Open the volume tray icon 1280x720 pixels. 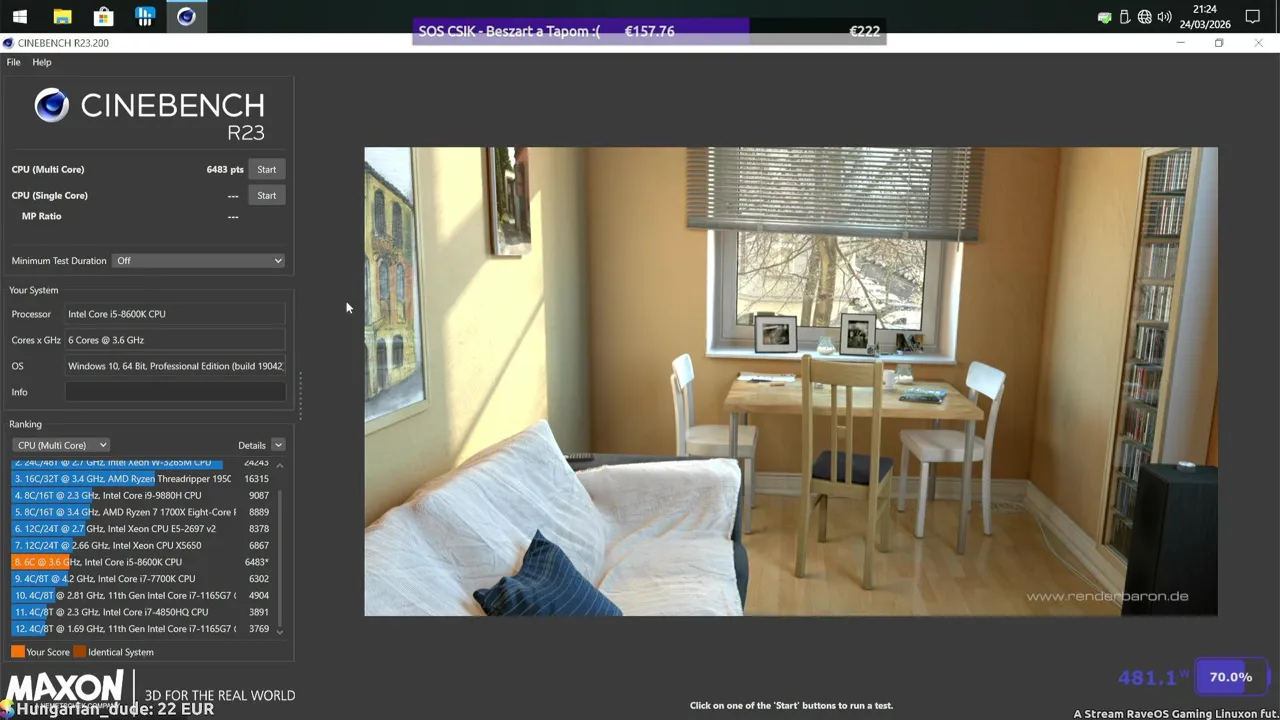(x=1165, y=17)
